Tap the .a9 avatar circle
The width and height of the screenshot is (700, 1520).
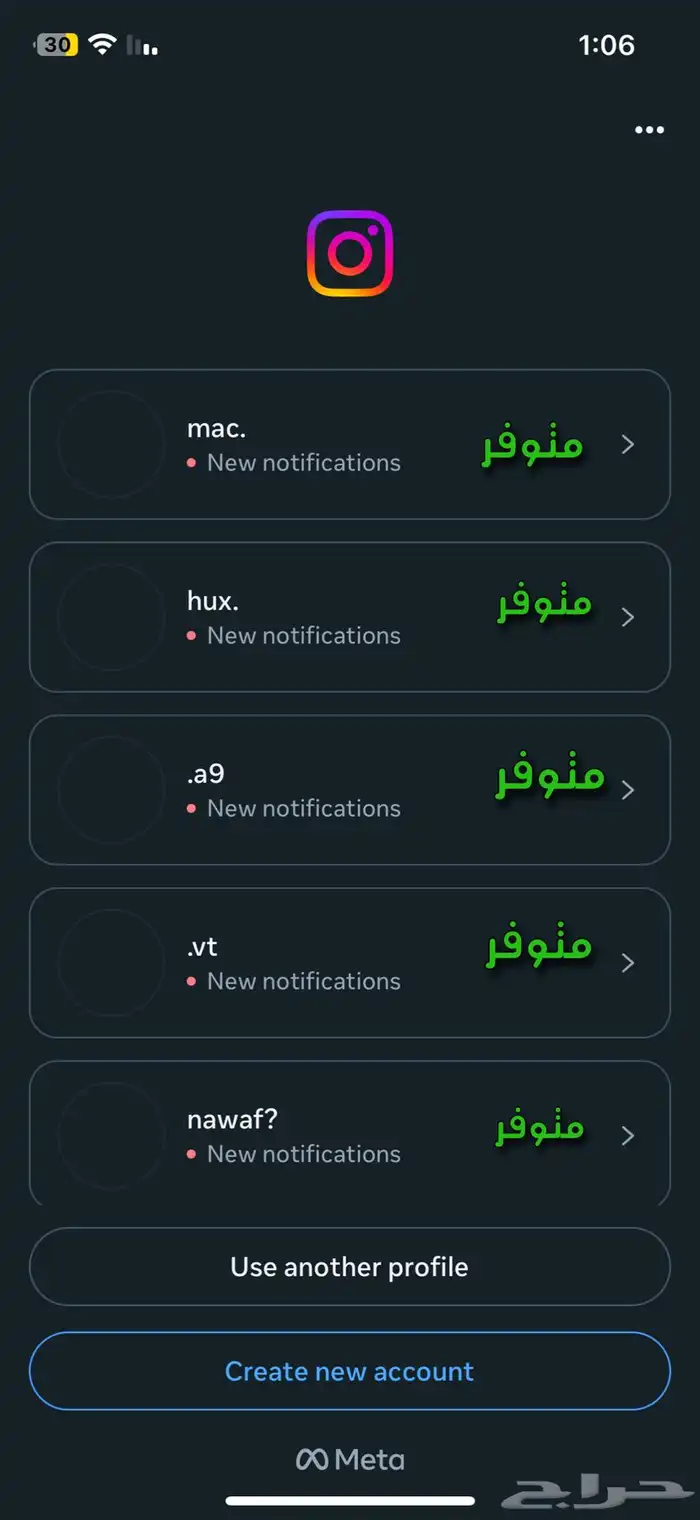point(112,790)
